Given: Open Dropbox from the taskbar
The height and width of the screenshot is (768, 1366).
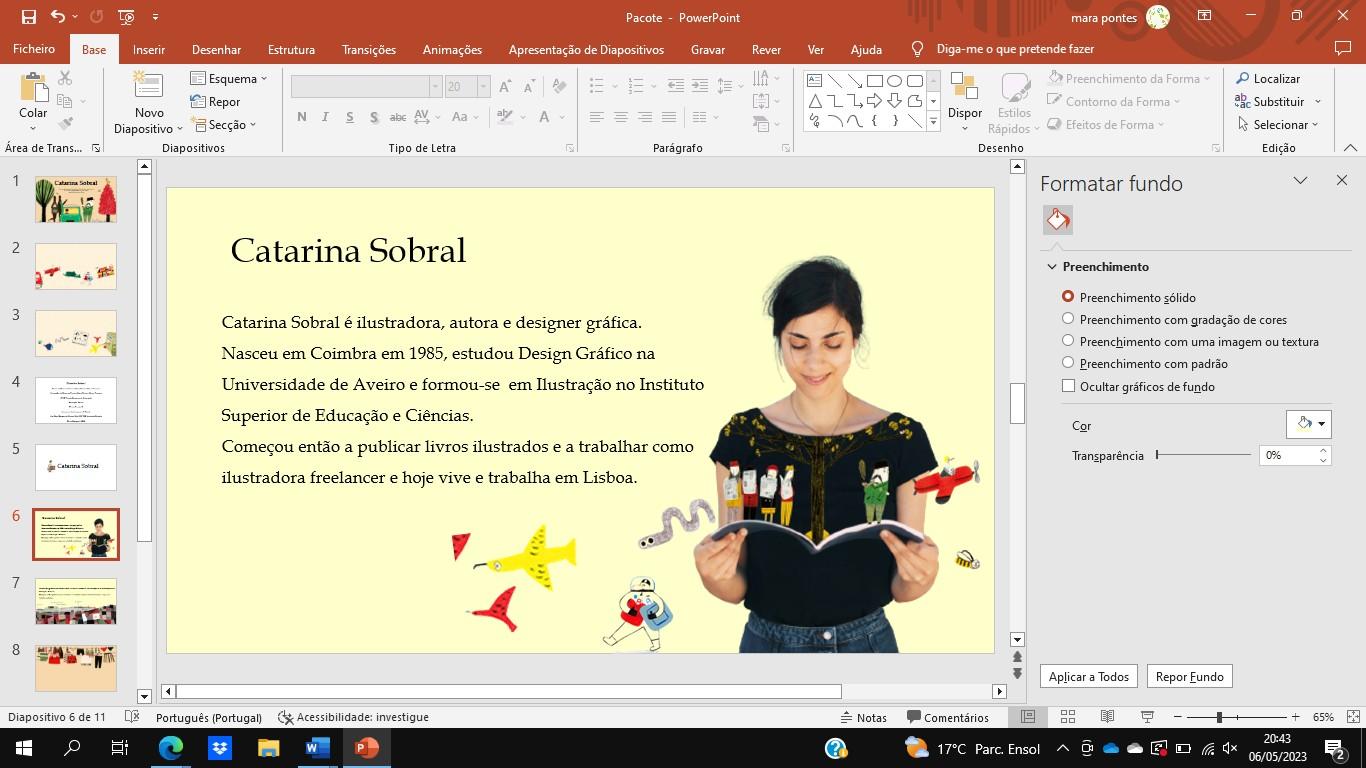Looking at the screenshot, I should click(220, 748).
